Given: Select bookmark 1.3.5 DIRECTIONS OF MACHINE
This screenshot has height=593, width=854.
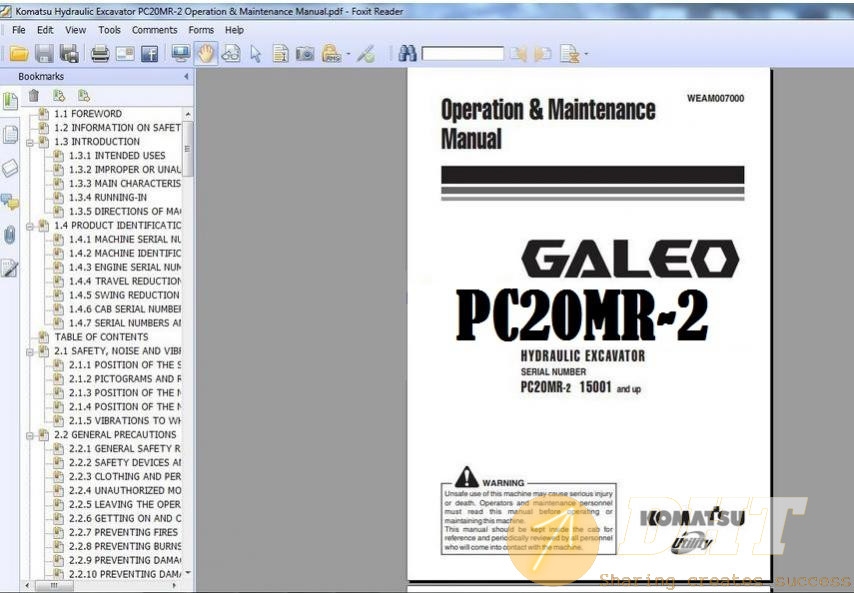Looking at the screenshot, I should pyautogui.click(x=125, y=211).
